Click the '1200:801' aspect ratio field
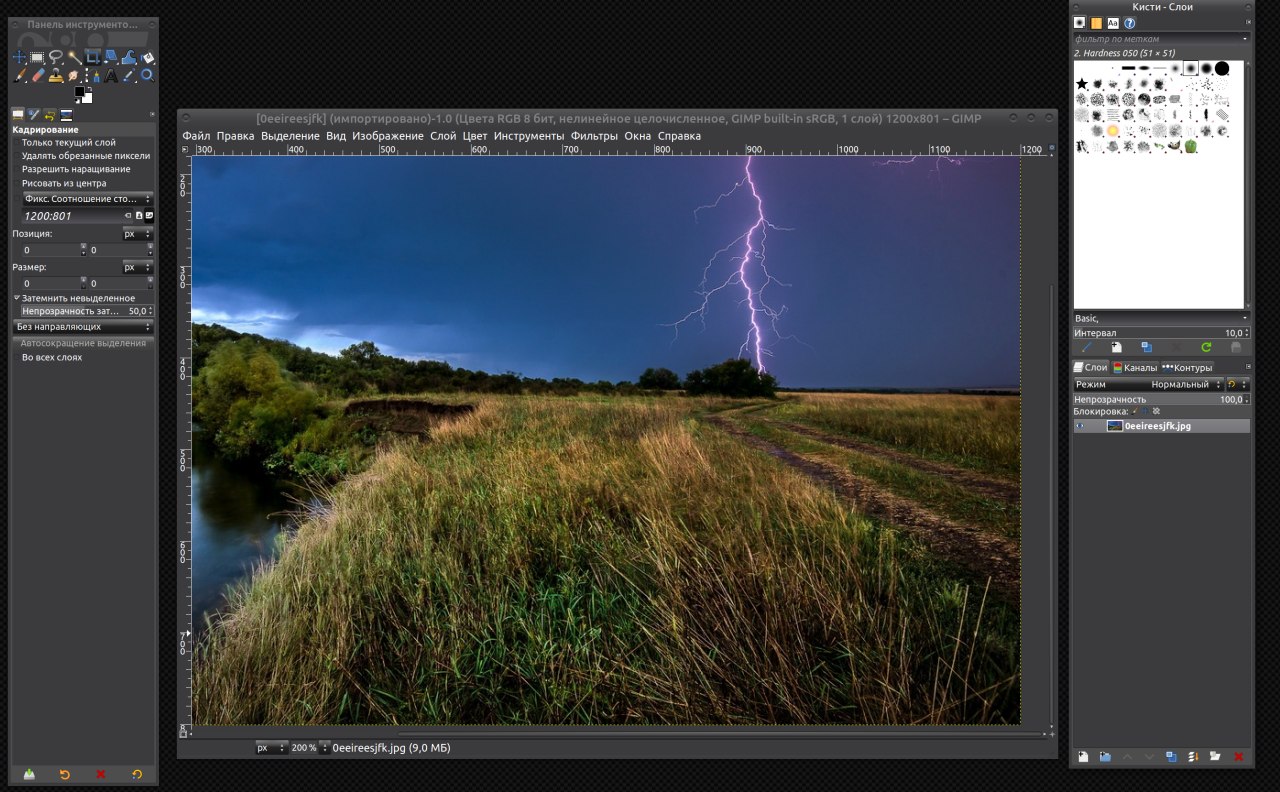The height and width of the screenshot is (792, 1280). pyautogui.click(x=70, y=216)
